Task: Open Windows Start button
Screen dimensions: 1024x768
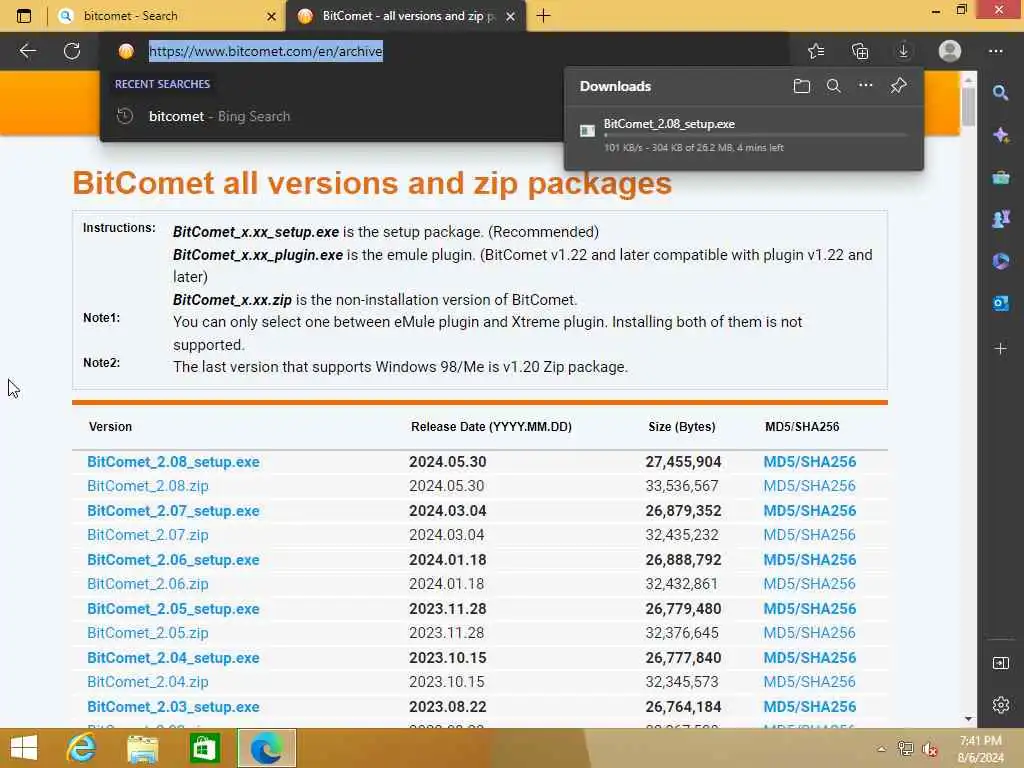Action: pyautogui.click(x=24, y=748)
